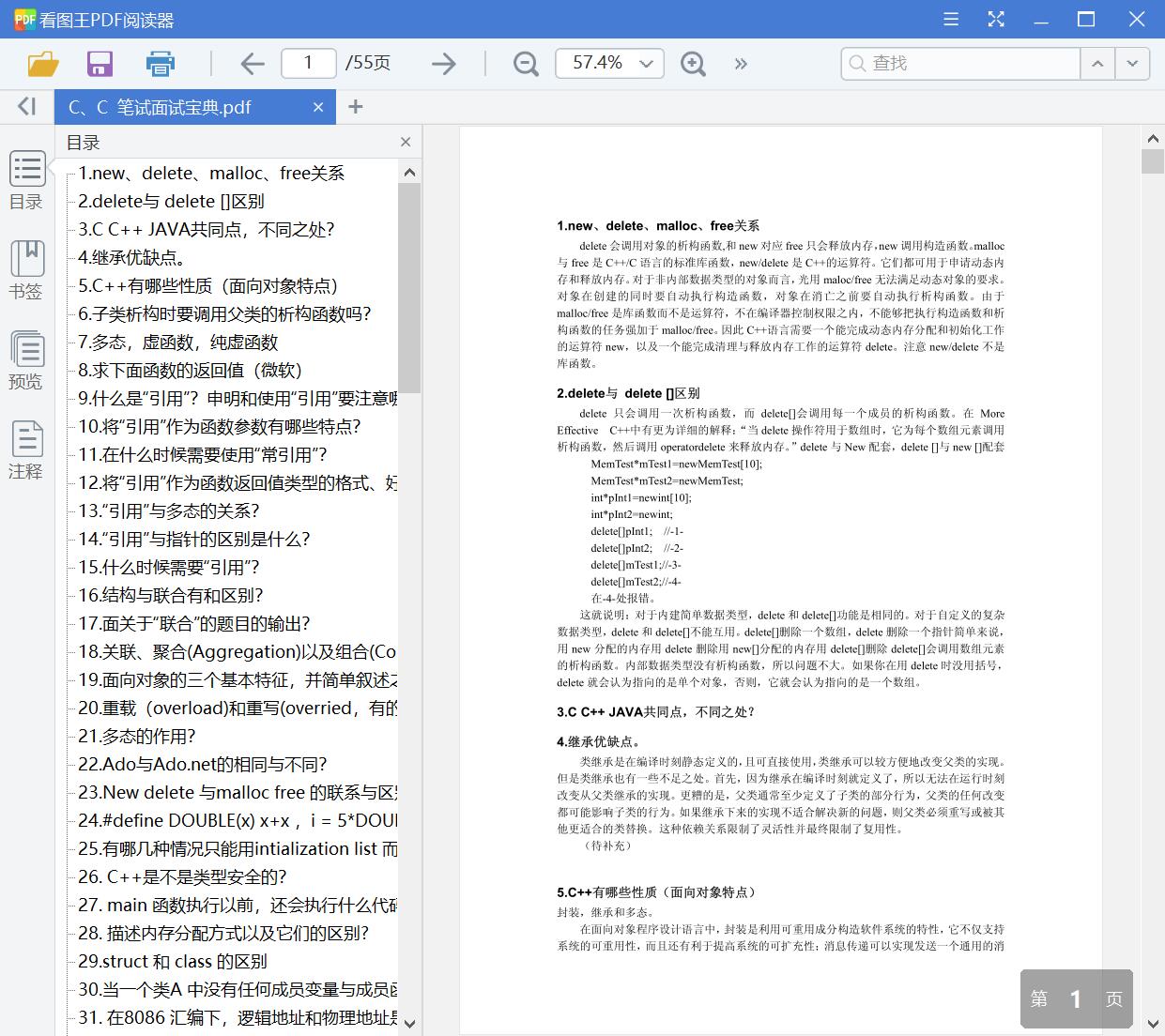Screen dimensions: 1165x1036
Task: Go to the next page
Action: [442, 63]
